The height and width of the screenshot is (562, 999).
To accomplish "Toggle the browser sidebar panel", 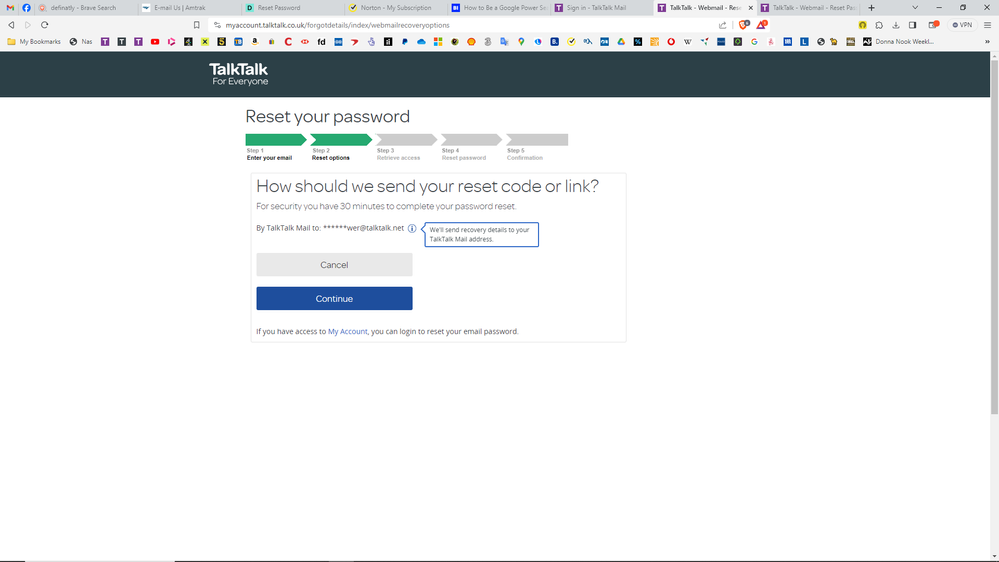I will point(912,25).
